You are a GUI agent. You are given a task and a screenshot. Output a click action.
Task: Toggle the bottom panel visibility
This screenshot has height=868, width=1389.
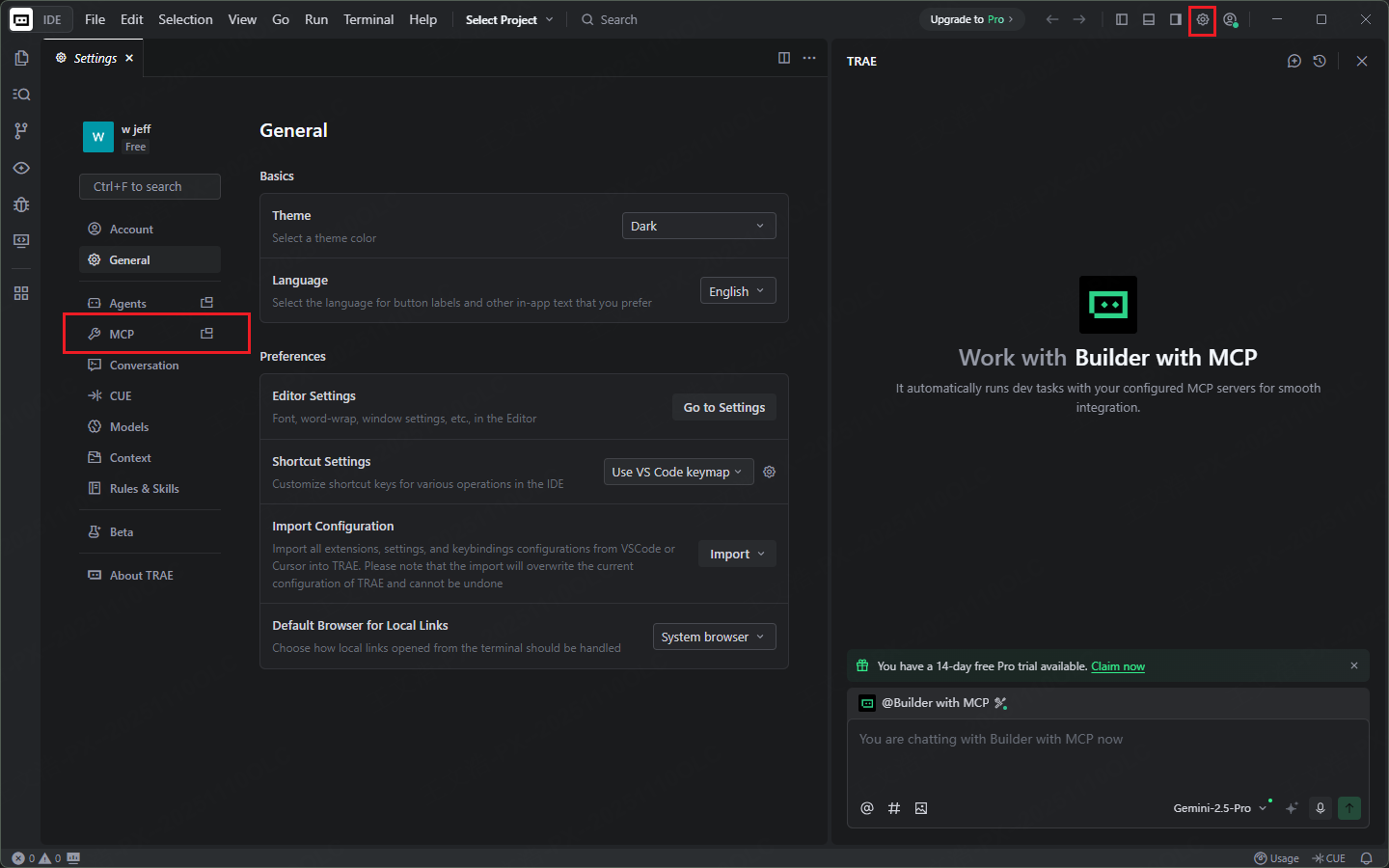1148,19
